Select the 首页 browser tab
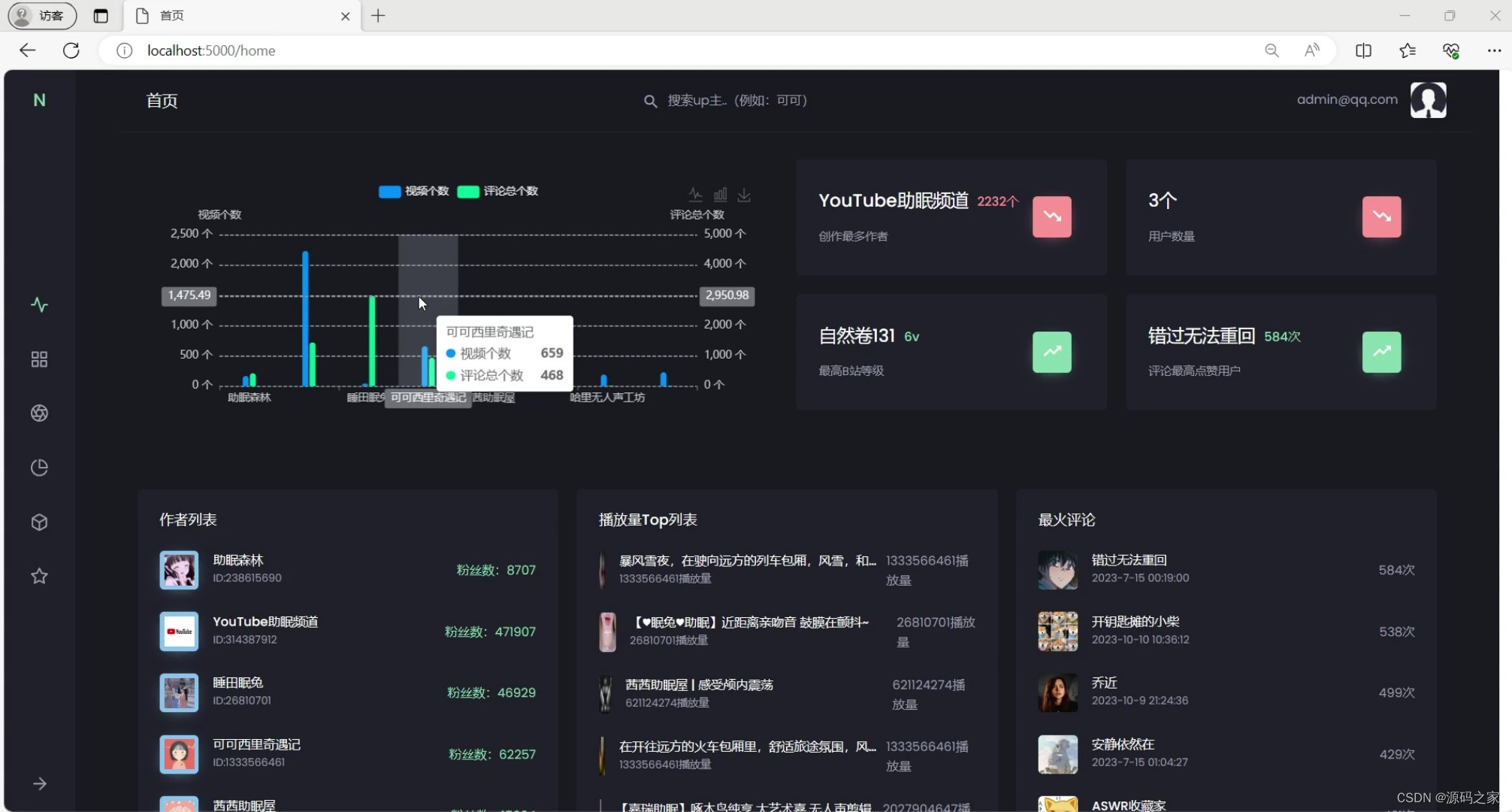1512x812 pixels. (x=242, y=16)
